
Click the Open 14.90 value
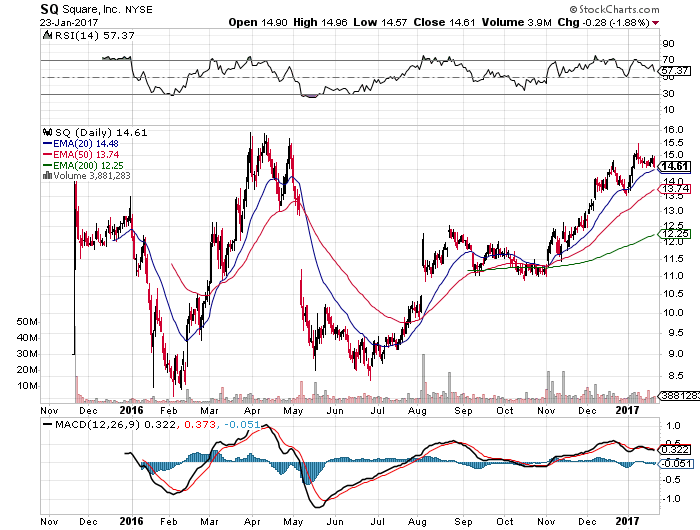[258, 22]
